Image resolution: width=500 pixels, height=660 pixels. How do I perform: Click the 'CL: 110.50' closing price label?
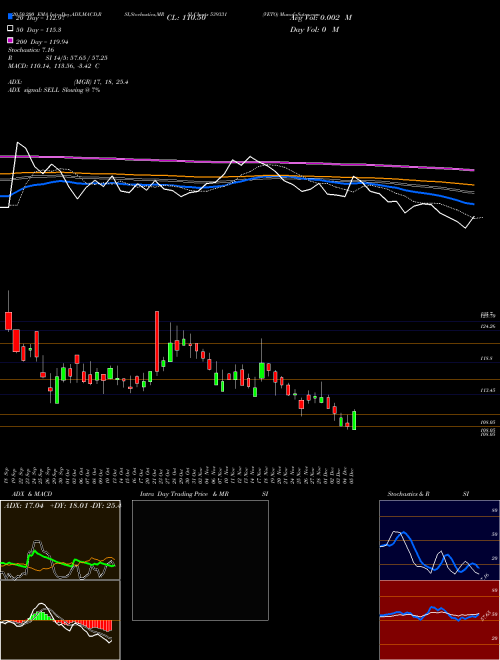tap(186, 18)
